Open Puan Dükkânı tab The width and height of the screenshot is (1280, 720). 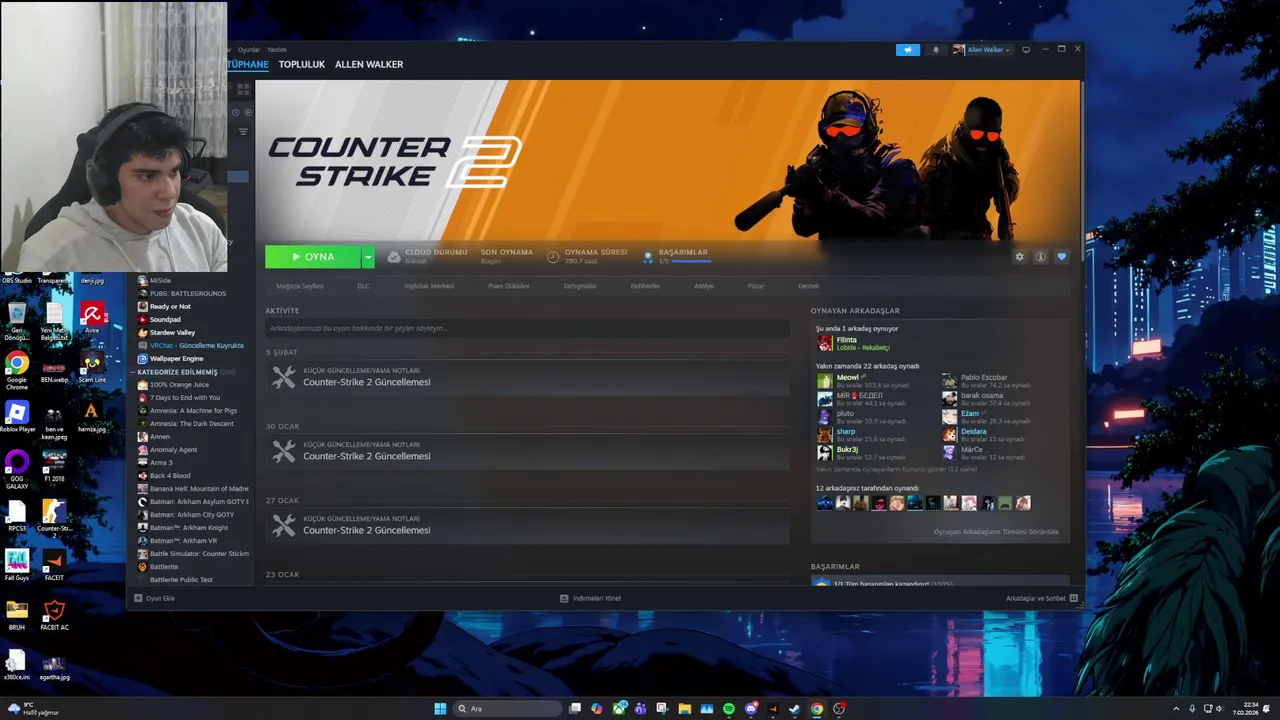pos(508,286)
